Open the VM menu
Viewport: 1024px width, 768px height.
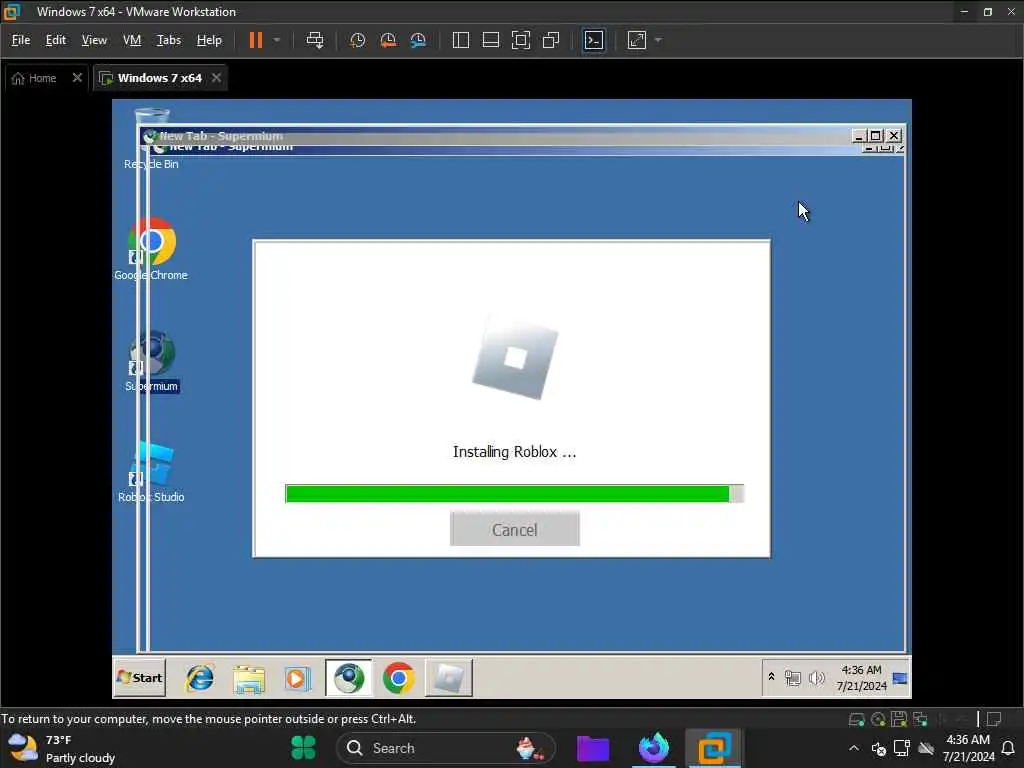coord(132,40)
